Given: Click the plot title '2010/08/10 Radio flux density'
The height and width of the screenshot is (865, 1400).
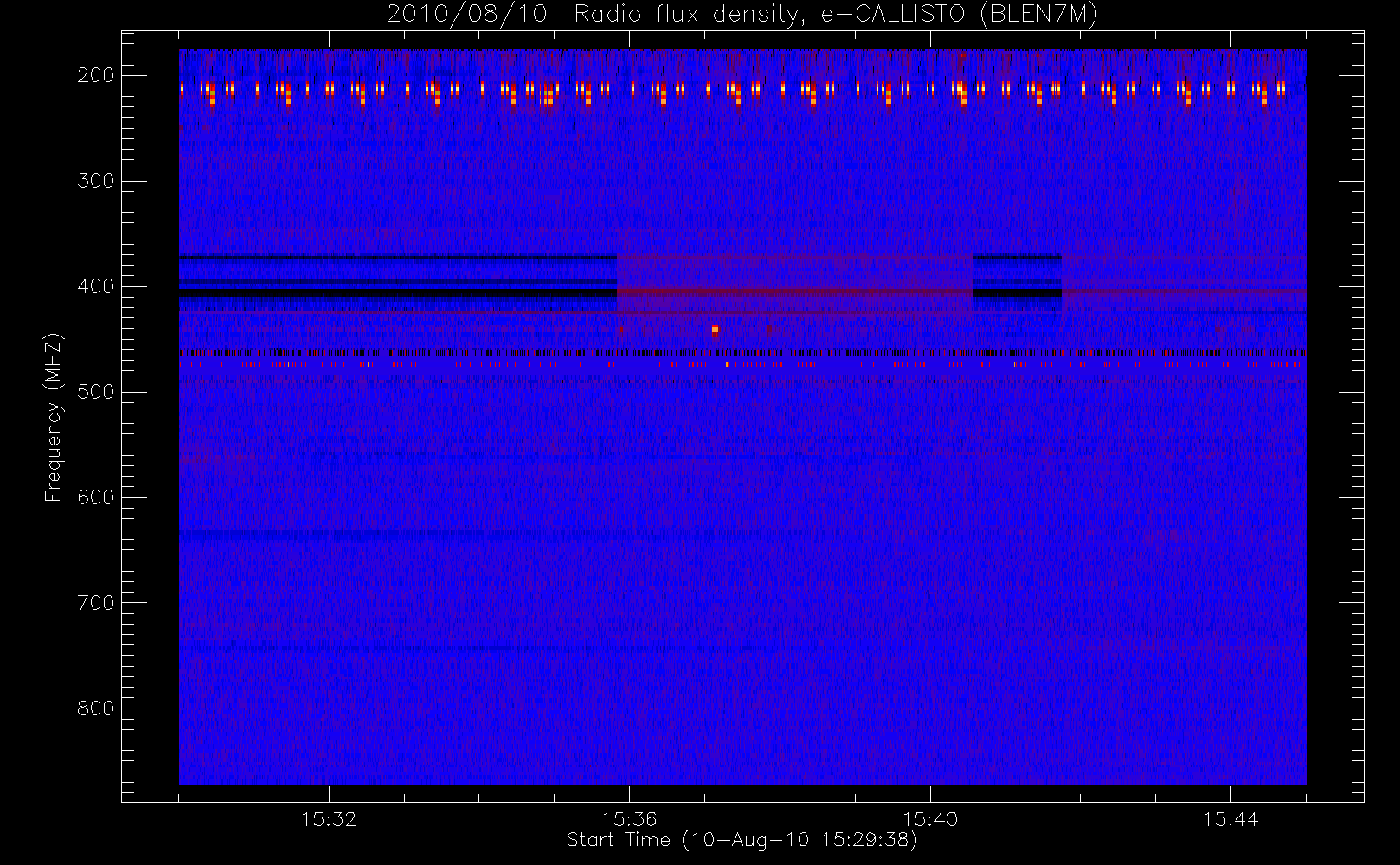Looking at the screenshot, I should (742, 15).
